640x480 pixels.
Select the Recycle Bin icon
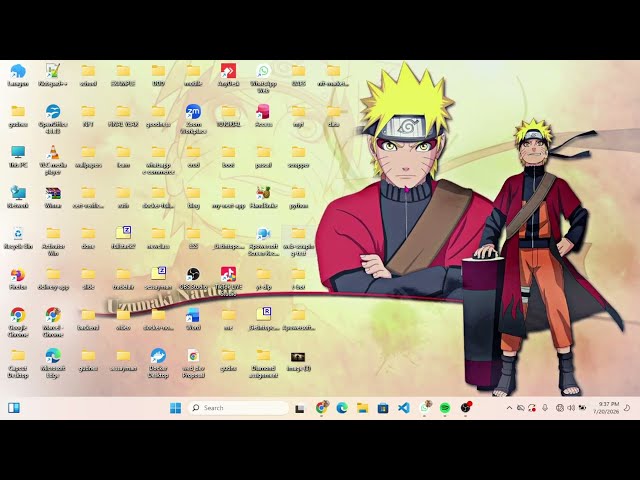pyautogui.click(x=18, y=238)
